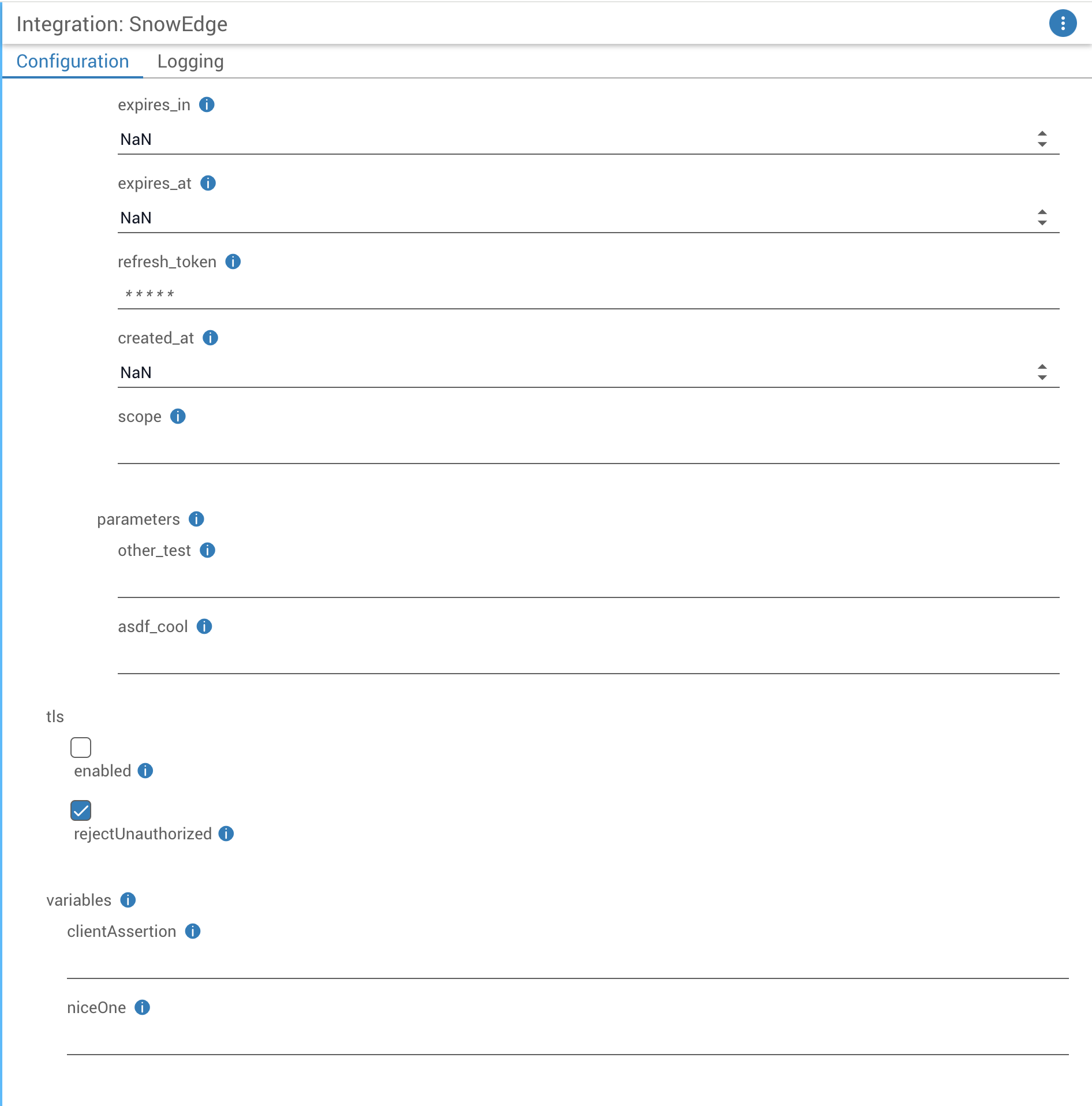Enable the tls enabled checkbox

coord(81,748)
